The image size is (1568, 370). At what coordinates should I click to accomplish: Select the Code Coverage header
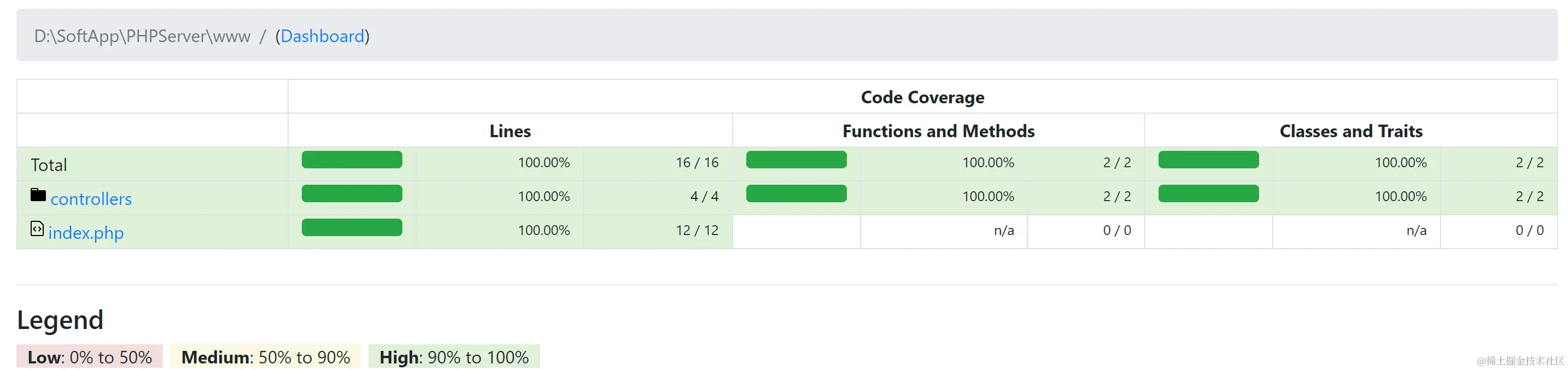(x=922, y=97)
